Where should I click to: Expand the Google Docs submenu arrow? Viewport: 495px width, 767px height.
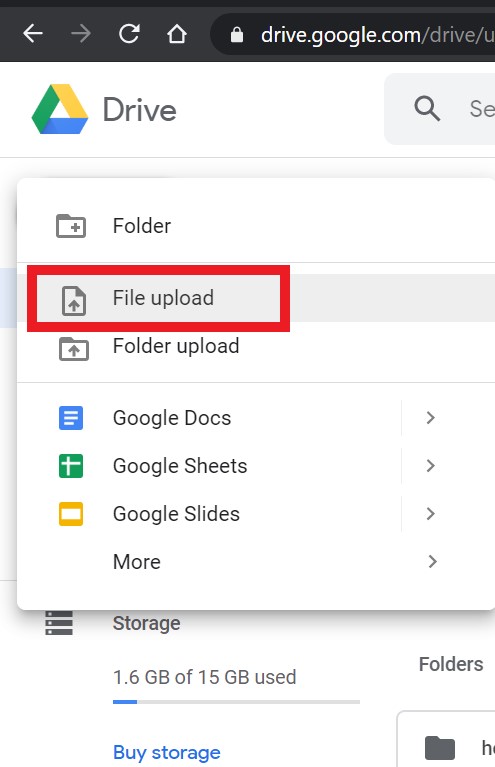pyautogui.click(x=430, y=418)
